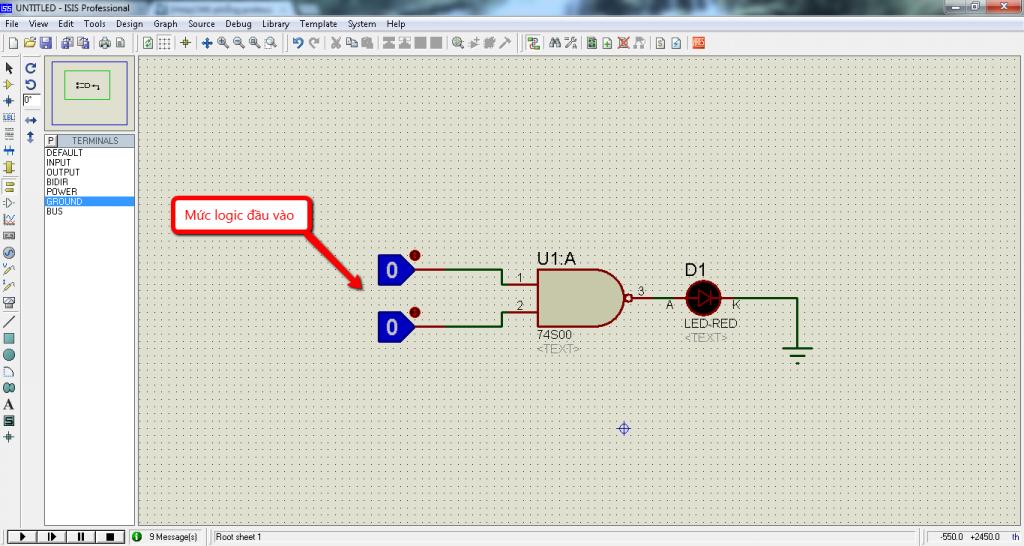This screenshot has height=546, width=1024.
Task: Start the simulation with Play
Action: pos(22,537)
